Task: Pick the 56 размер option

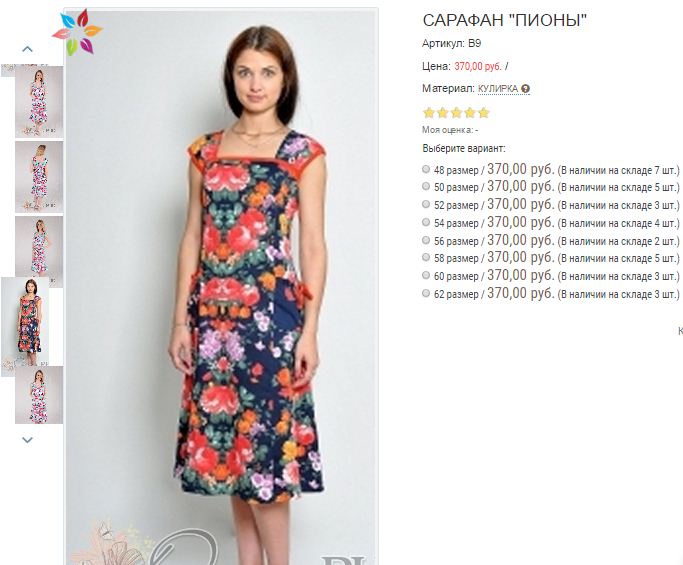Action: point(426,240)
